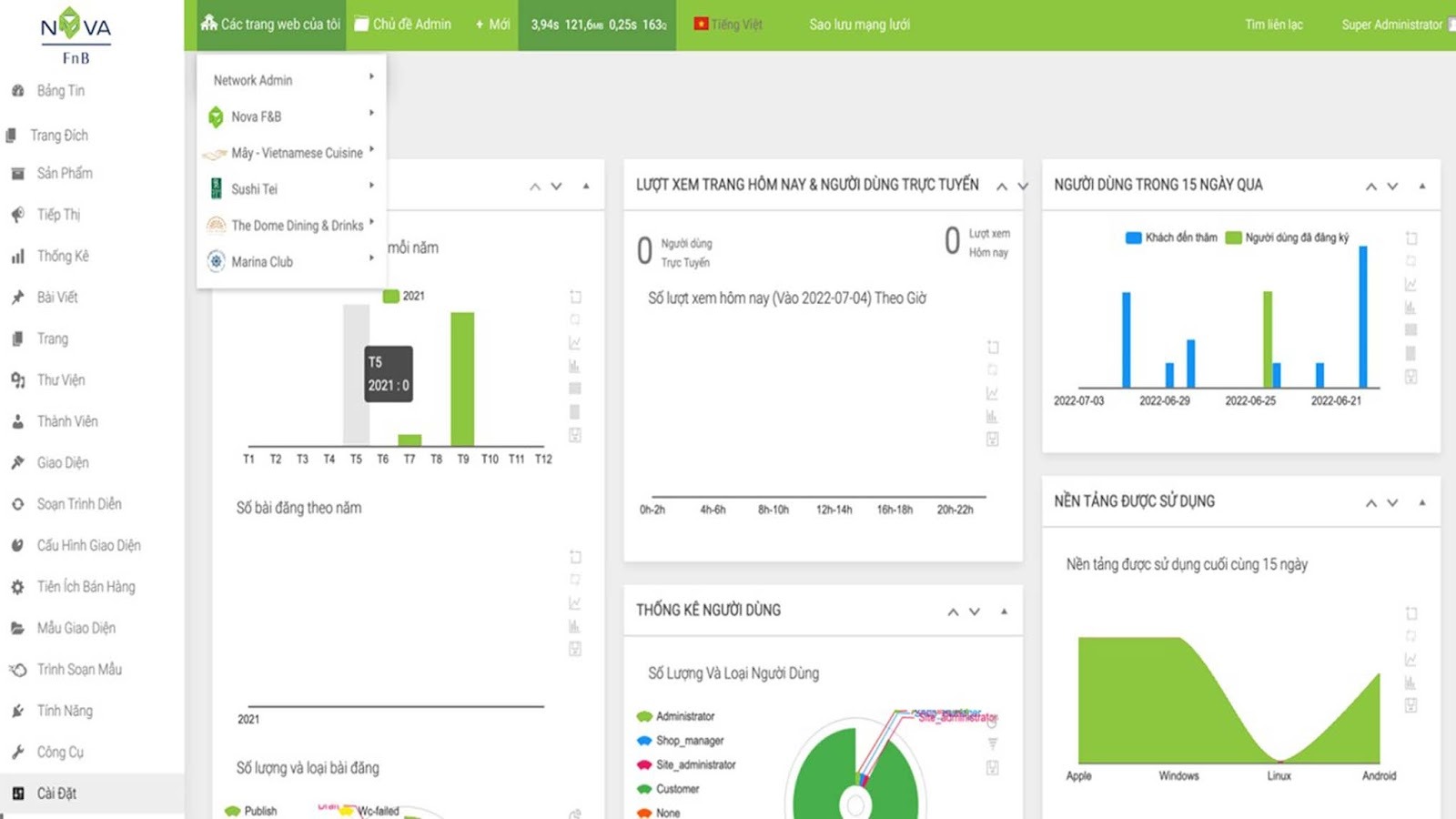Screen dimensions: 1456x819
Task: Collapse the Thống Kê Người Dùng panel
Action: pos(1004,612)
